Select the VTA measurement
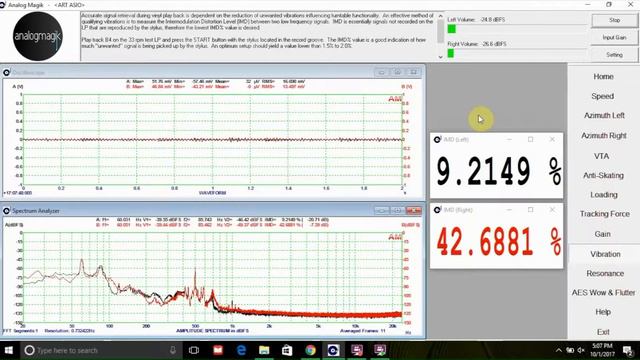The height and width of the screenshot is (360, 640). [x=602, y=156]
